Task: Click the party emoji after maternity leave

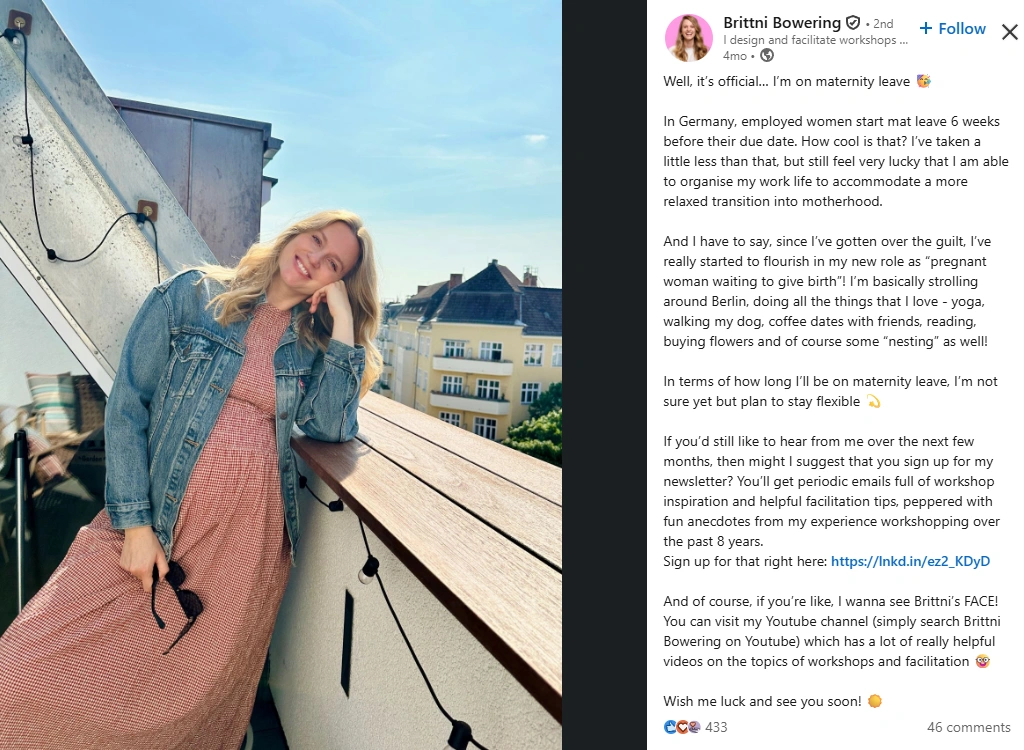Action: pyautogui.click(x=923, y=81)
